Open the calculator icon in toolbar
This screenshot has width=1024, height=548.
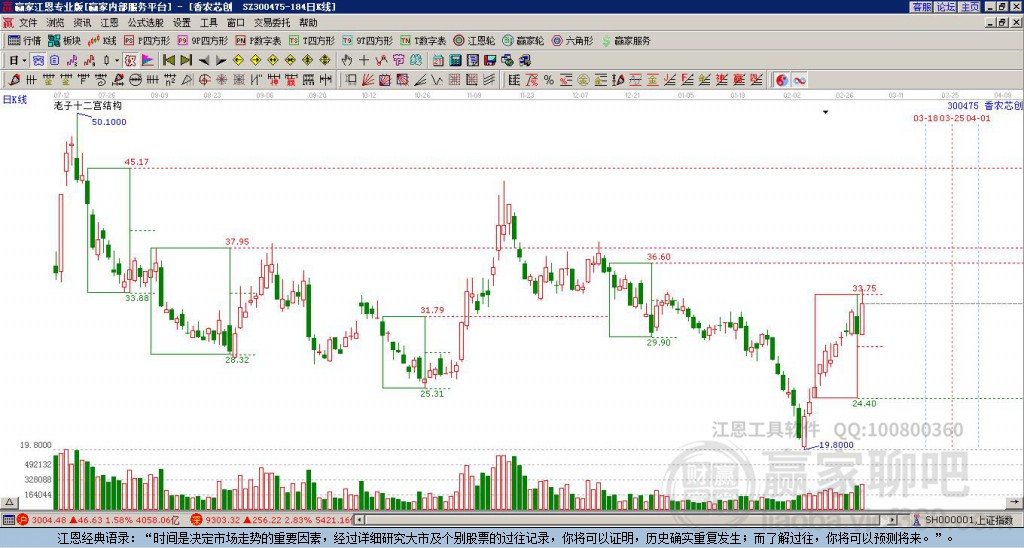click(456, 61)
